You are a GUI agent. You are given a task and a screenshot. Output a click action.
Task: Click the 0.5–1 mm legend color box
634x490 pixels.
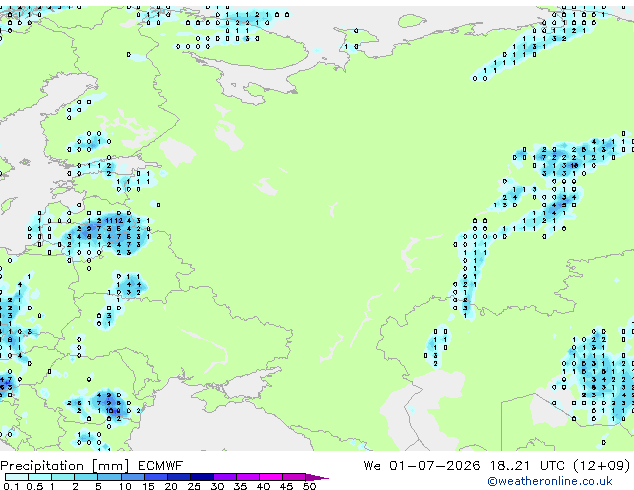40,477
